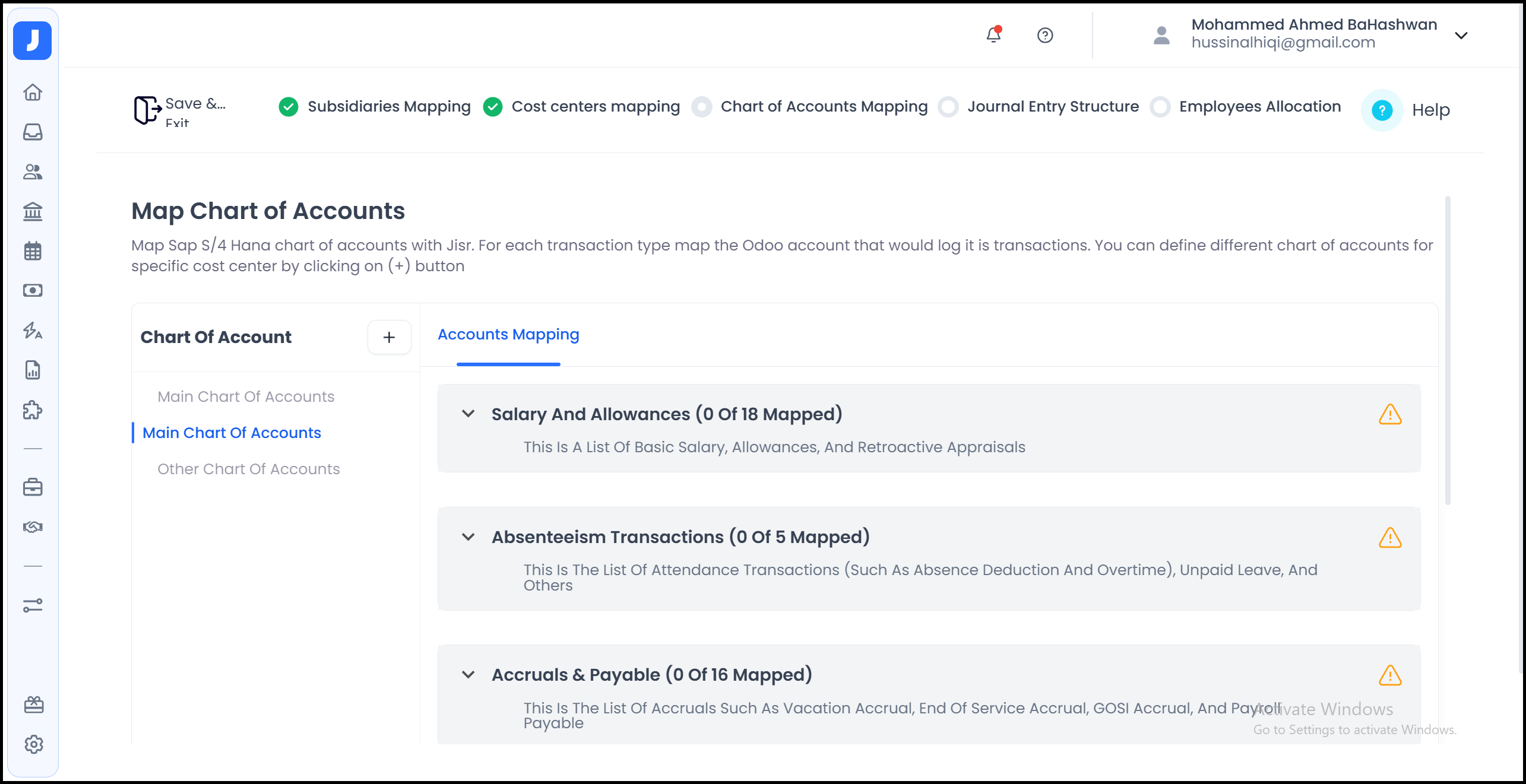Open the integrations puzzle piece icon

[33, 410]
